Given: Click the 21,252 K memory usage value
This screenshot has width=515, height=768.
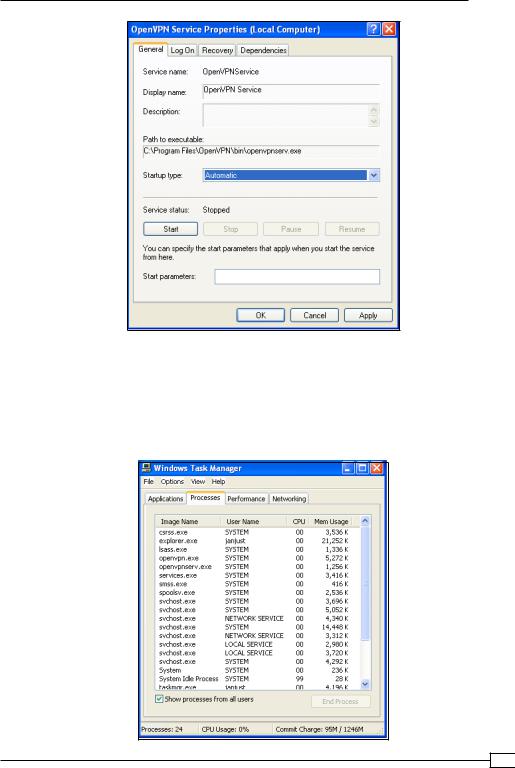Looking at the screenshot, I should pyautogui.click(x=335, y=541).
